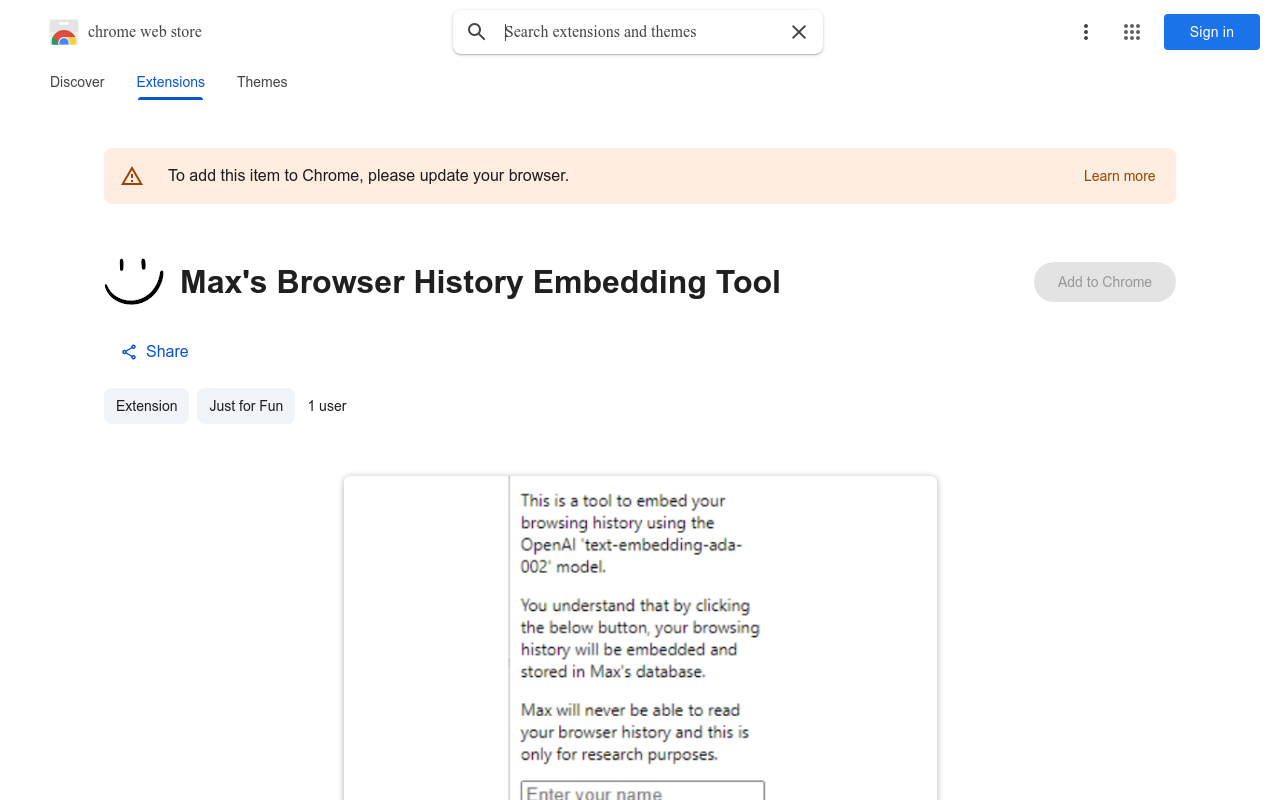Click the smiley face extension logo

133,281
